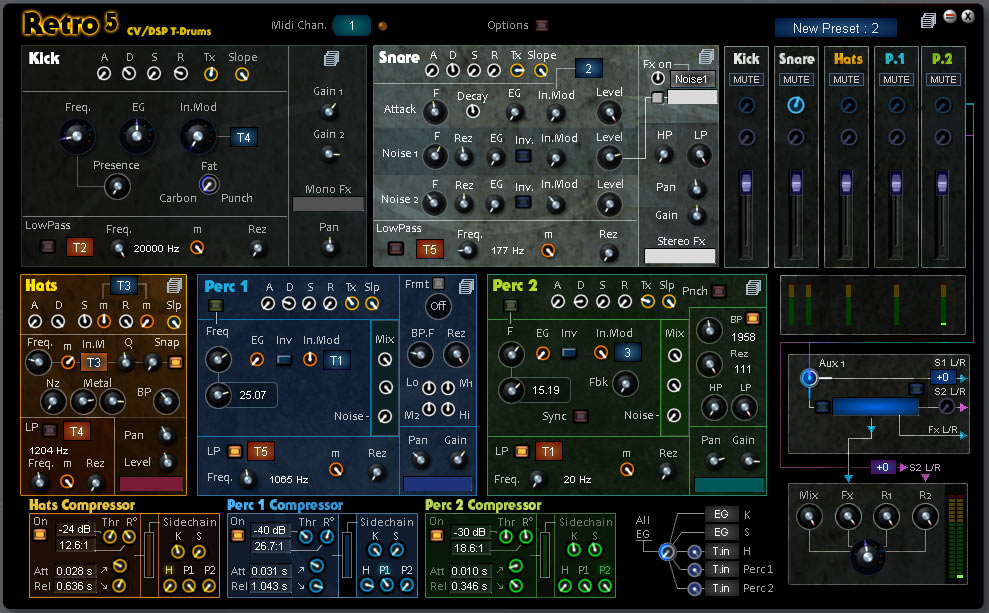Click the master Fx knob
This screenshot has width=989, height=613.
(x=848, y=517)
